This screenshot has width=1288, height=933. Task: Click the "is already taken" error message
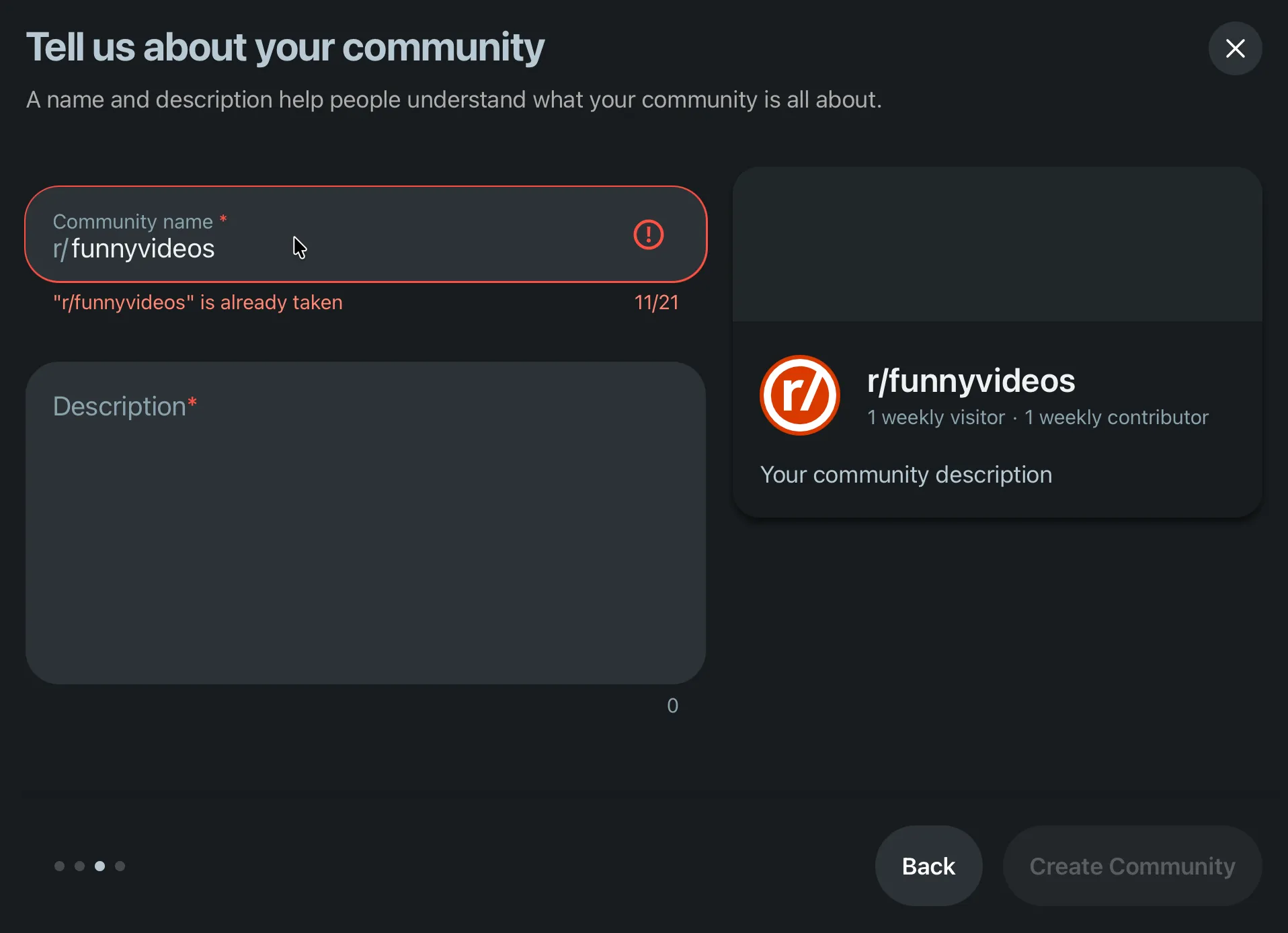point(198,302)
